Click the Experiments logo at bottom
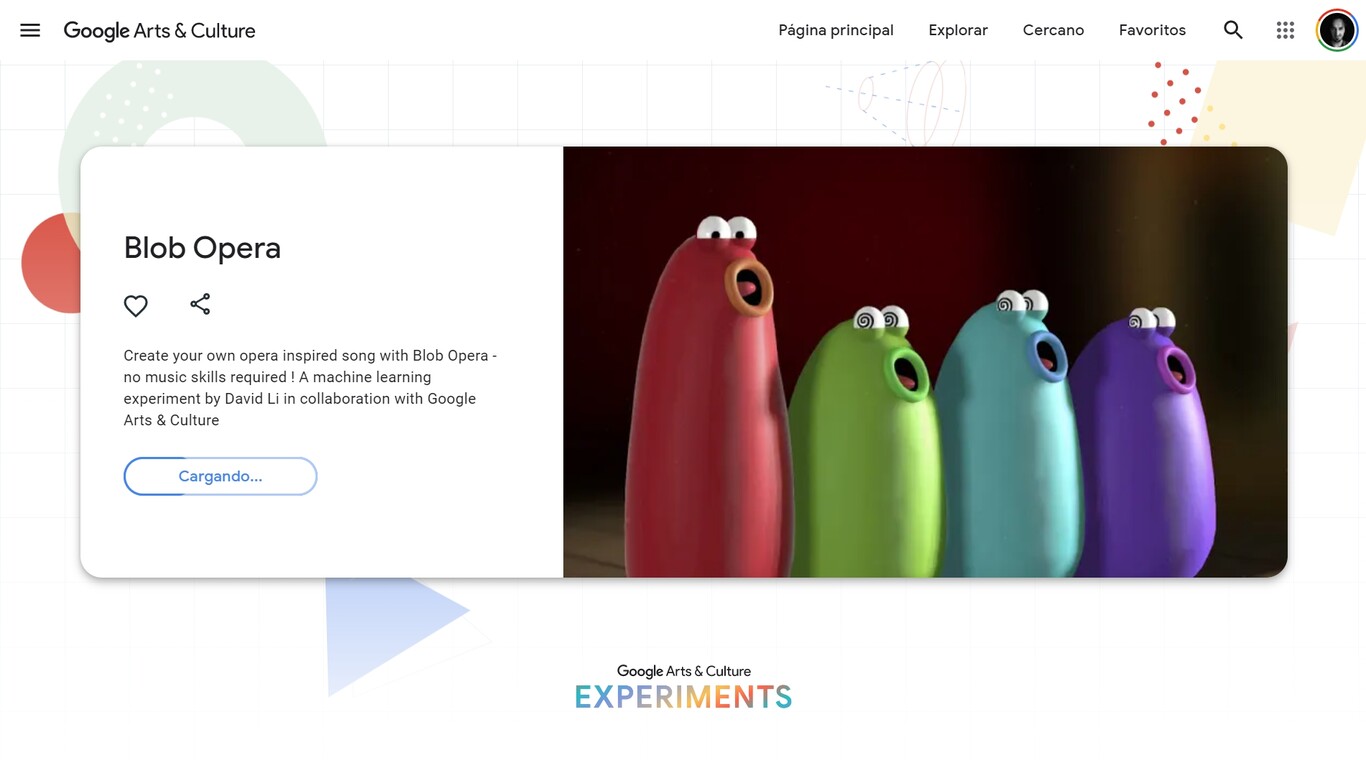Image resolution: width=1366 pixels, height=768 pixels. (684, 687)
